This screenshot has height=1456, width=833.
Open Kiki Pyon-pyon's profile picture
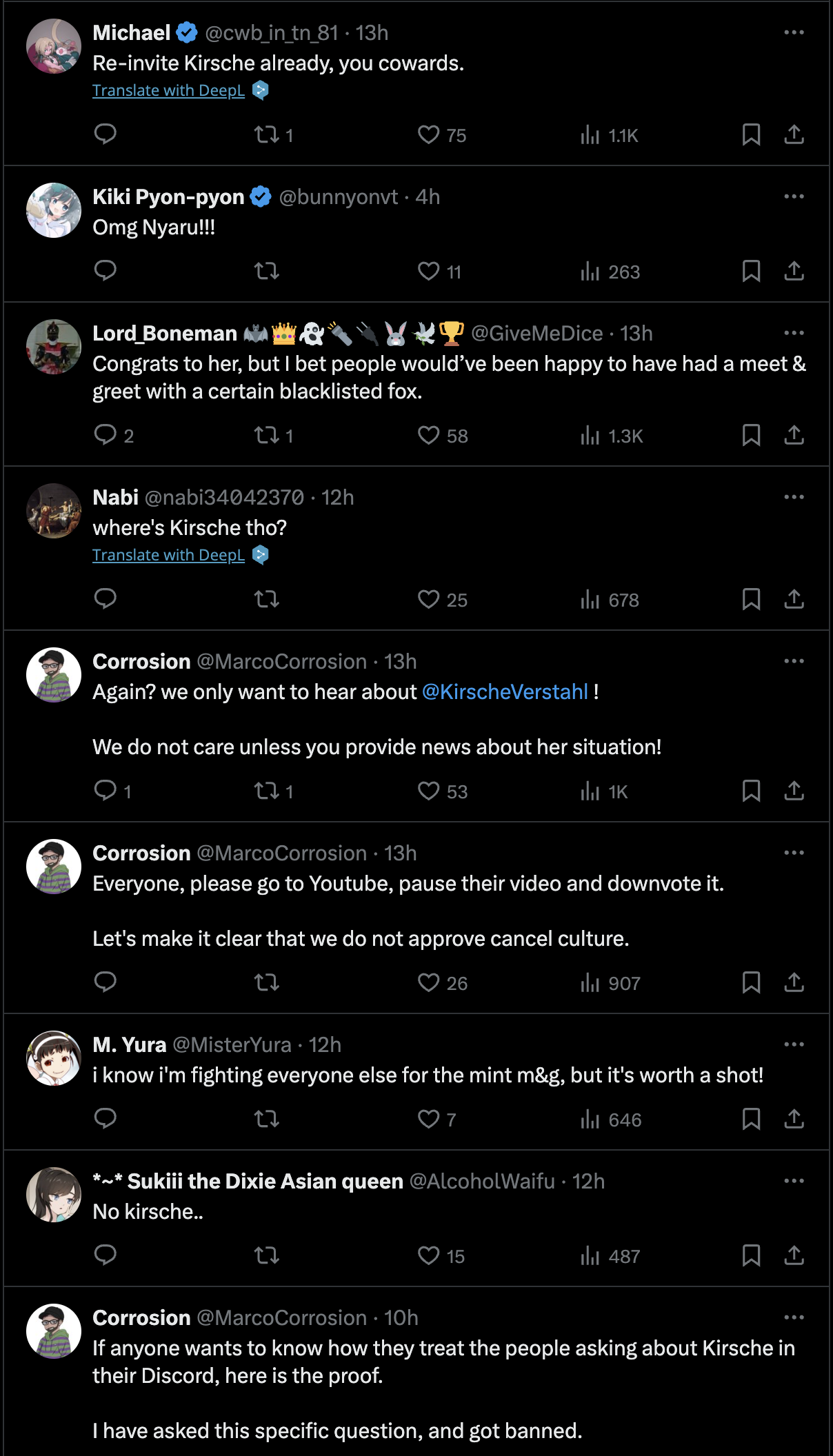pos(54,210)
